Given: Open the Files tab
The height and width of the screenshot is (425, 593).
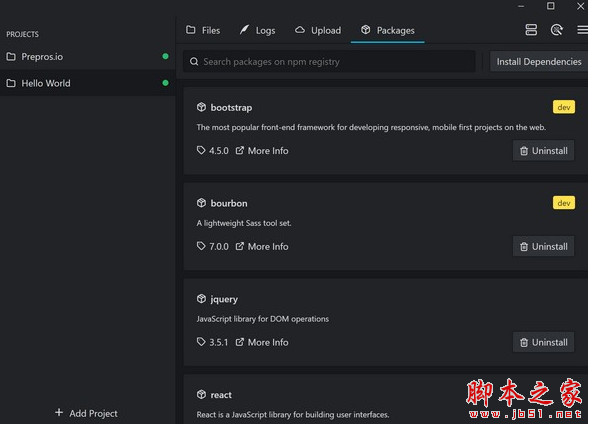Looking at the screenshot, I should pos(203,30).
